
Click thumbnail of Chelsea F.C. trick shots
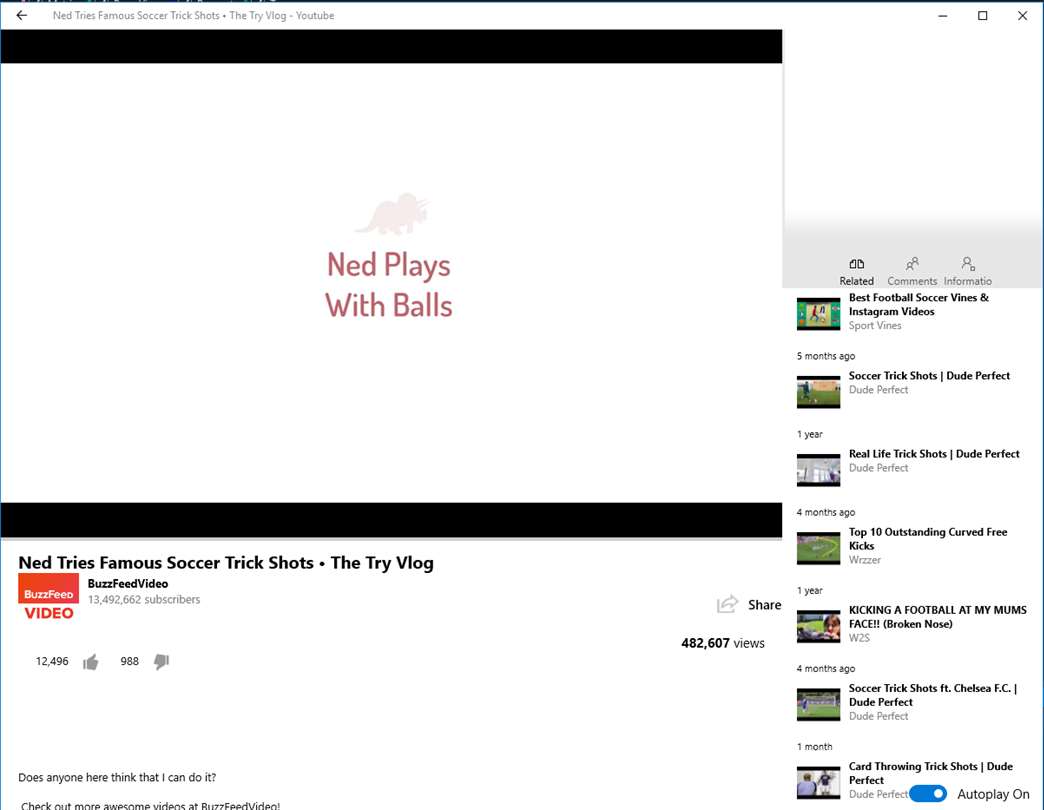pos(818,705)
